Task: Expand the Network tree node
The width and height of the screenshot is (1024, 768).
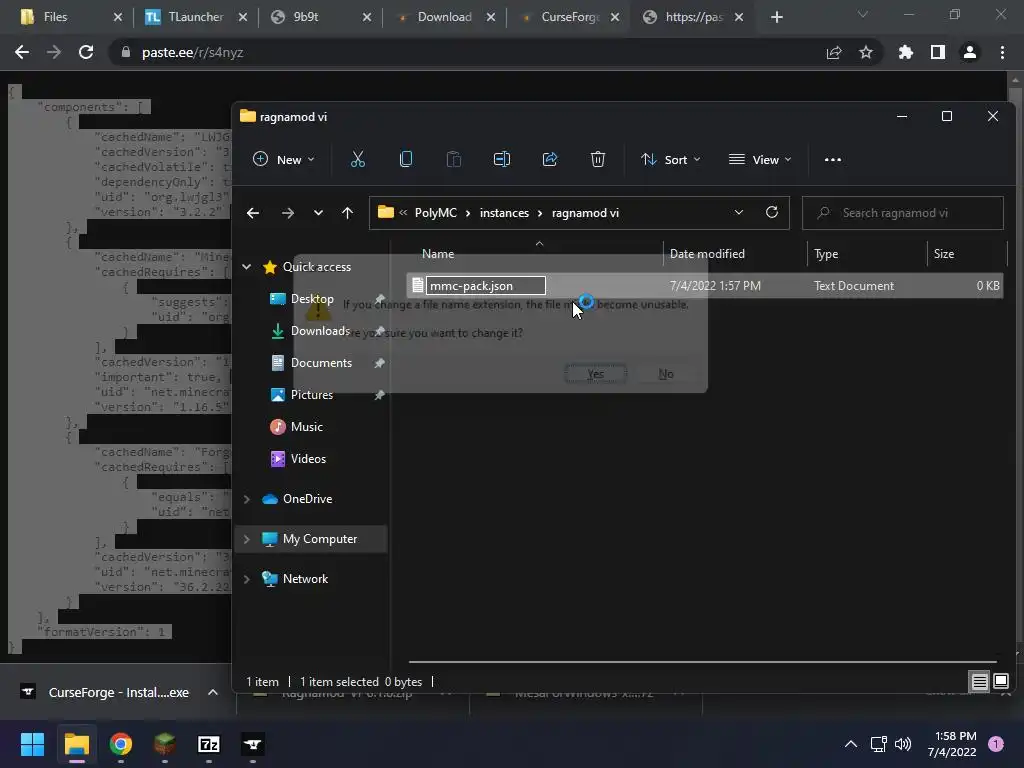Action: [x=247, y=579]
